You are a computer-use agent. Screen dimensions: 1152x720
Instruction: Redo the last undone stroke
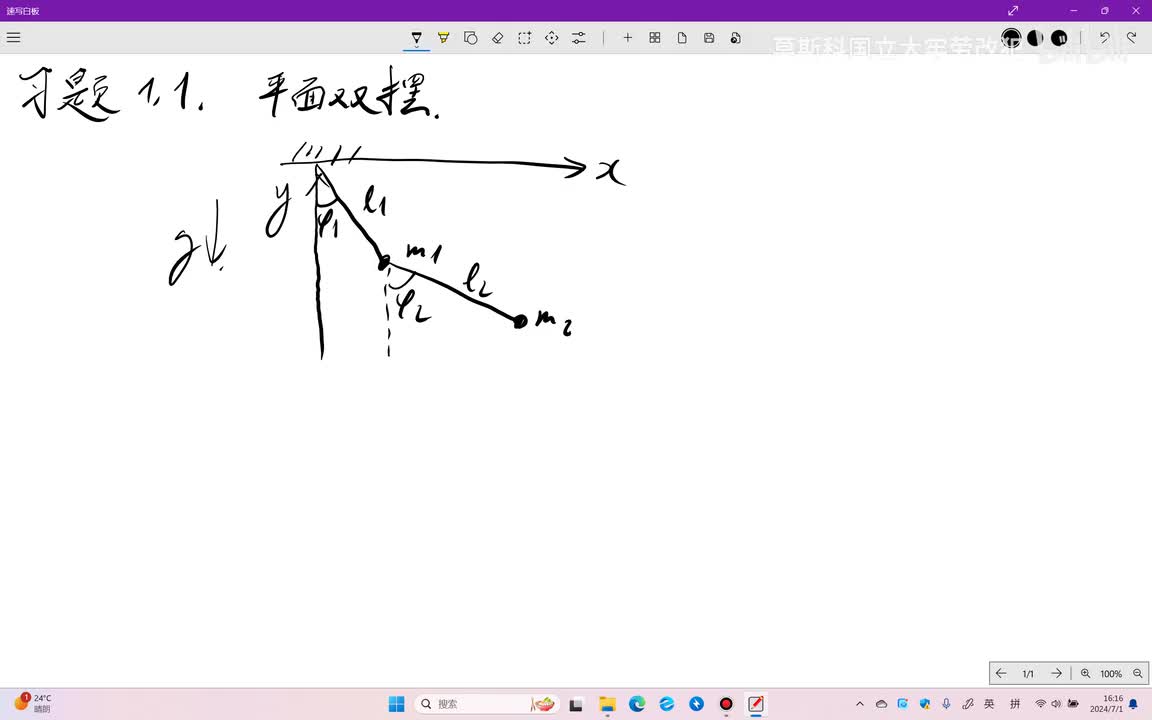(x=1131, y=37)
